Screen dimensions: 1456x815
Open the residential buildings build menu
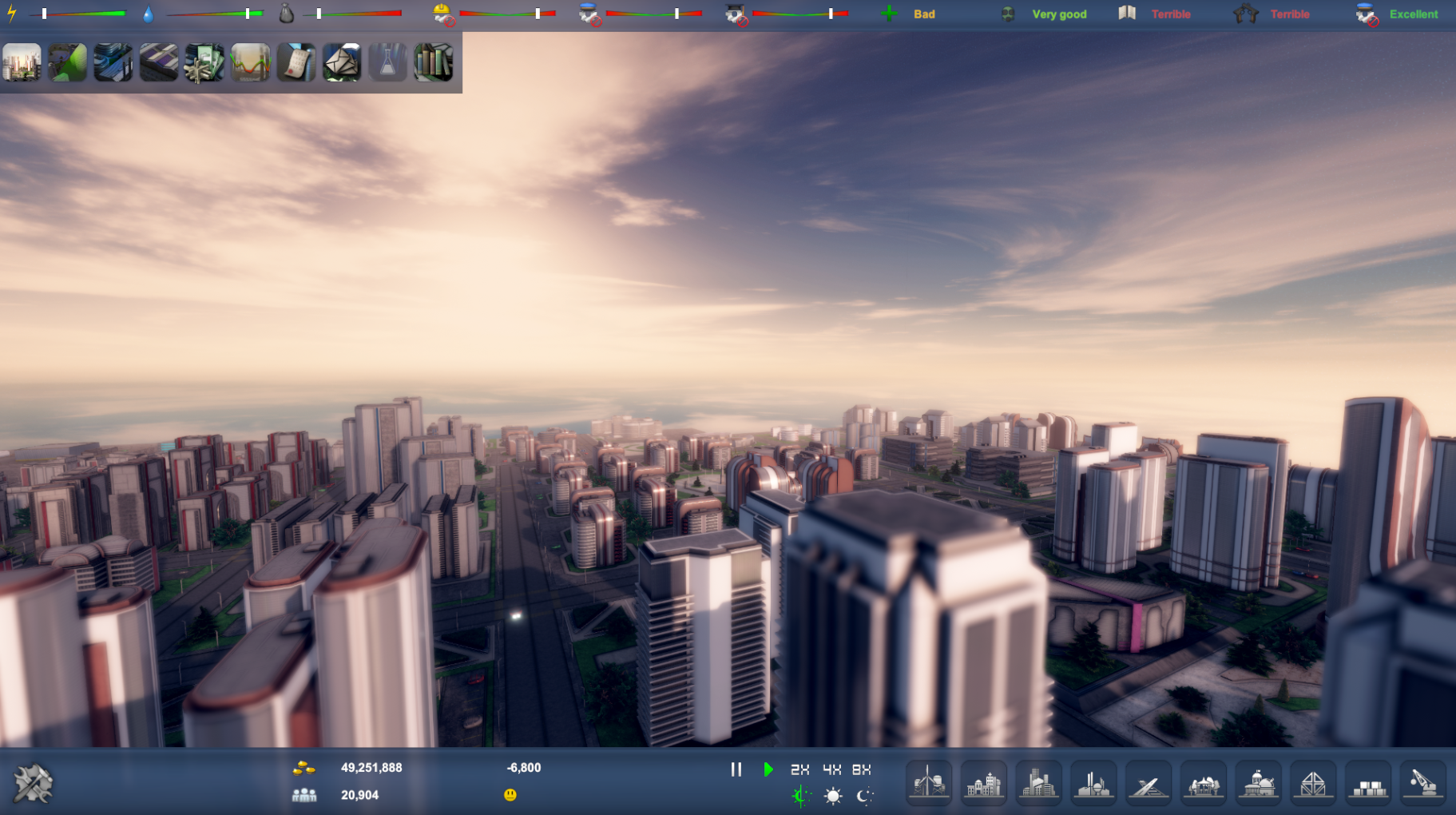(x=983, y=783)
